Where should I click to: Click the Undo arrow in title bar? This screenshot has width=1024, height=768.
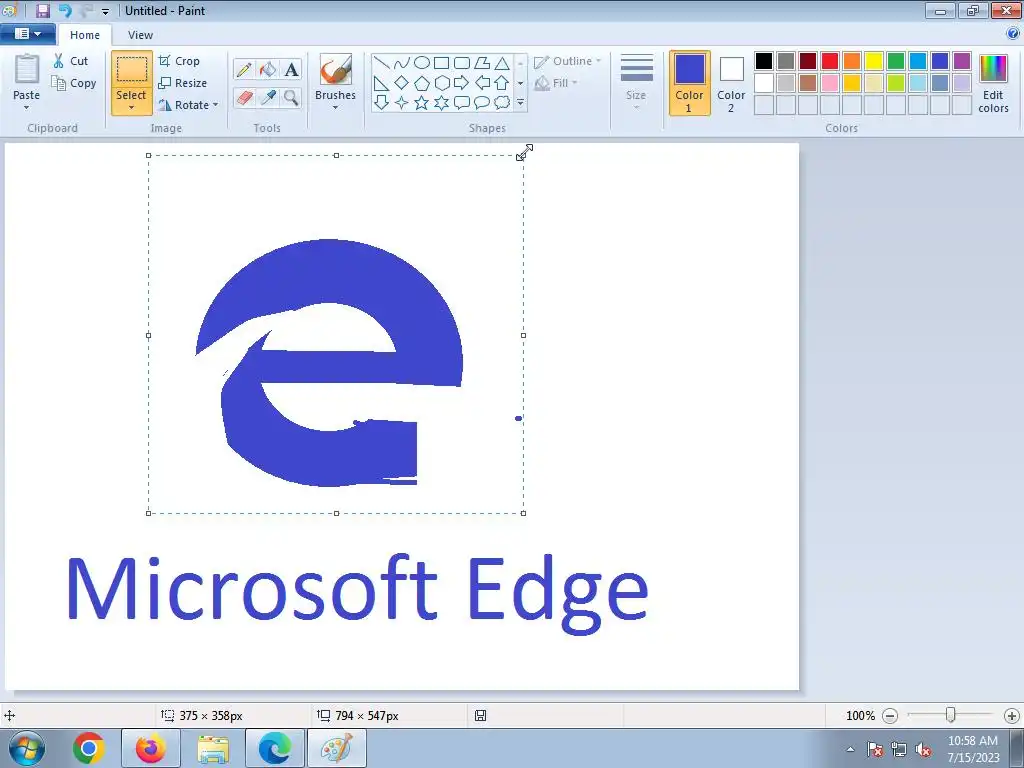tap(65, 10)
